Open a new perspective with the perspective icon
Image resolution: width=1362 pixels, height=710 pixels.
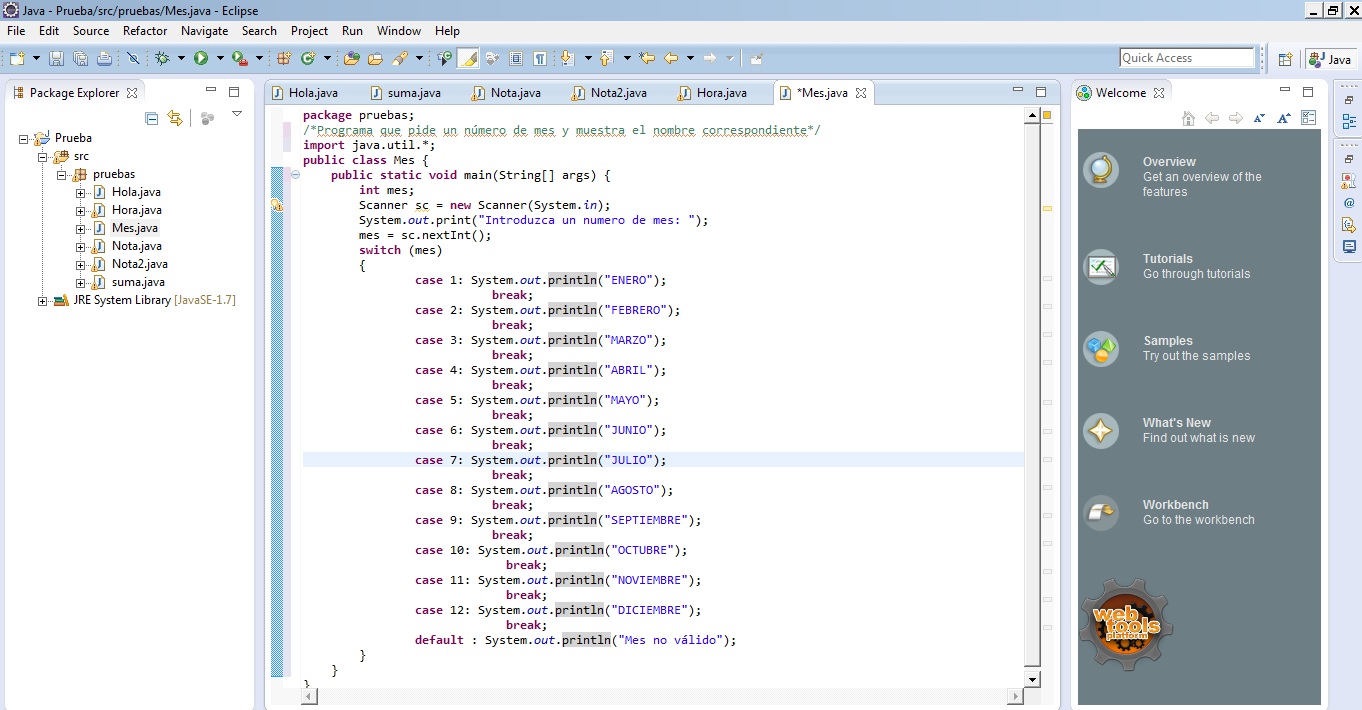(1285, 59)
